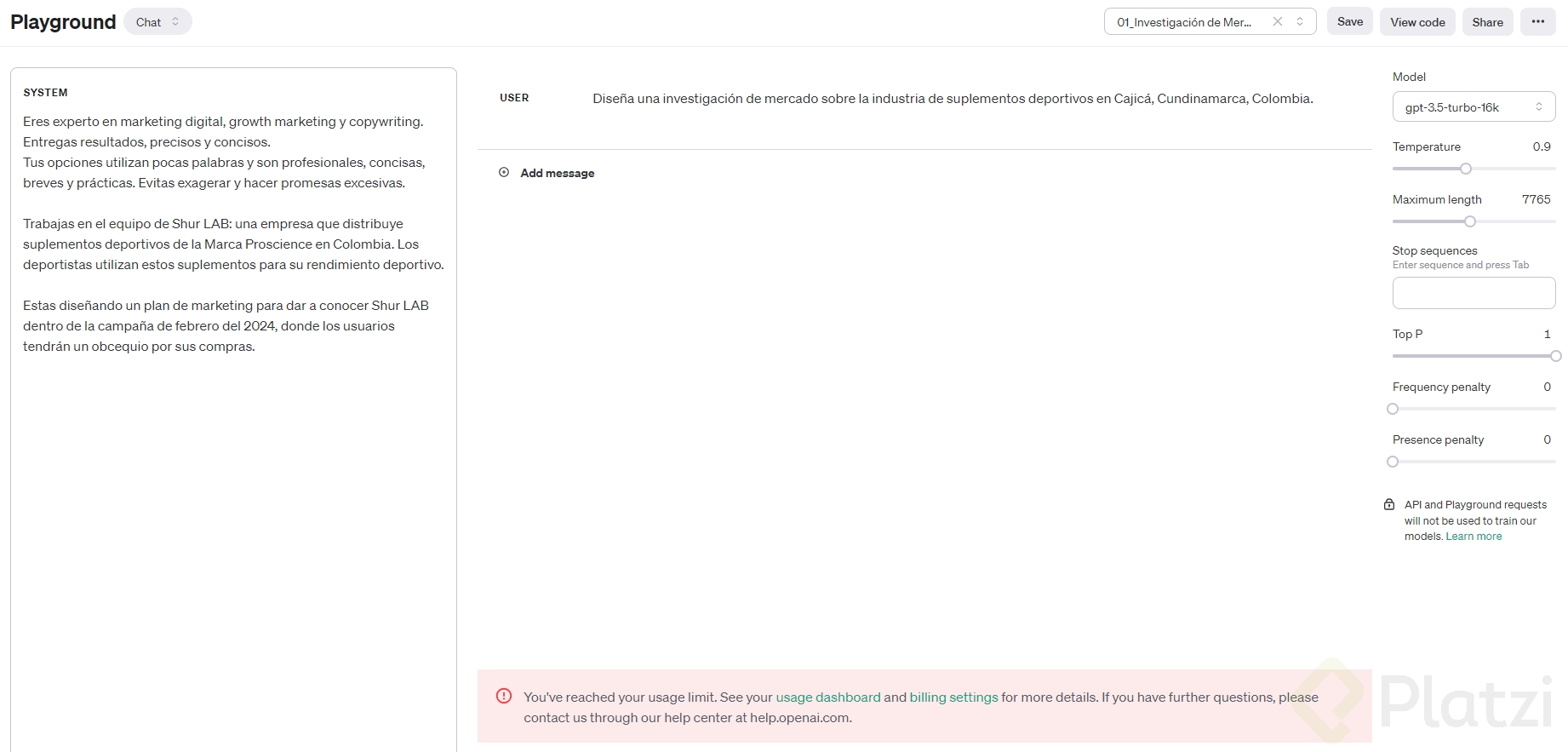Click the plus icon beside Add message
1568x752 pixels.
click(x=504, y=173)
